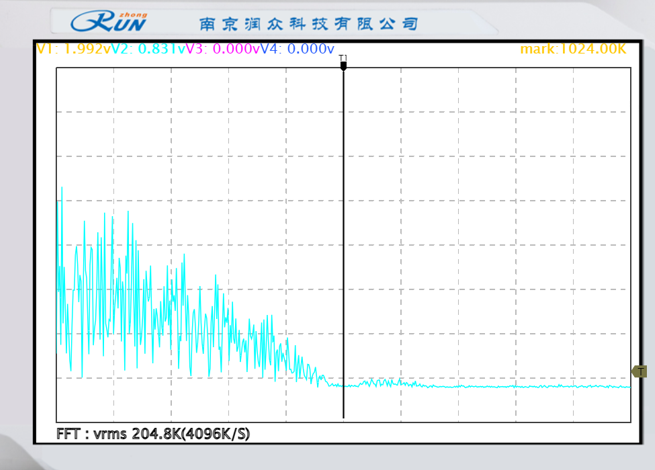Viewport: 655px width, 470px height.
Task: Select the V3 channel voltage readout
Action: coord(224,48)
